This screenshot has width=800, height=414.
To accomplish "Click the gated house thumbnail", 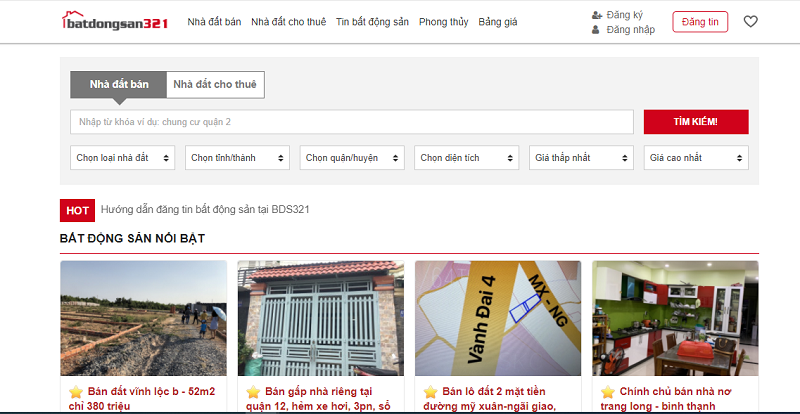I will (320, 318).
